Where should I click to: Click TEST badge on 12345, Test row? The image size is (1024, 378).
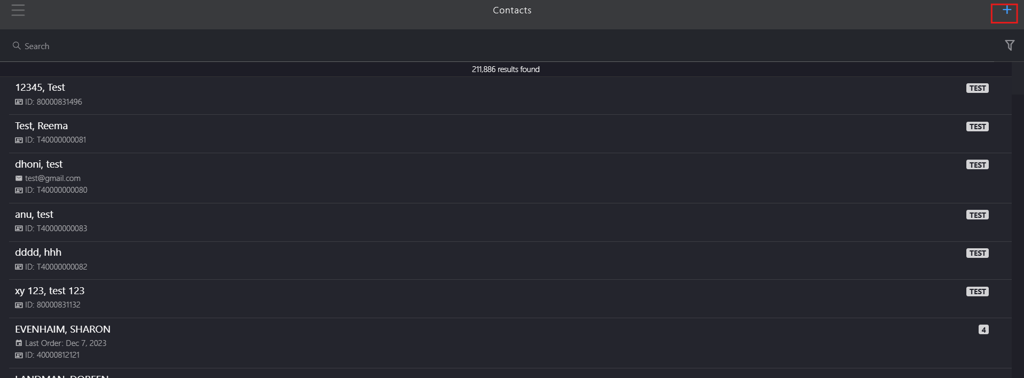[x=977, y=88]
